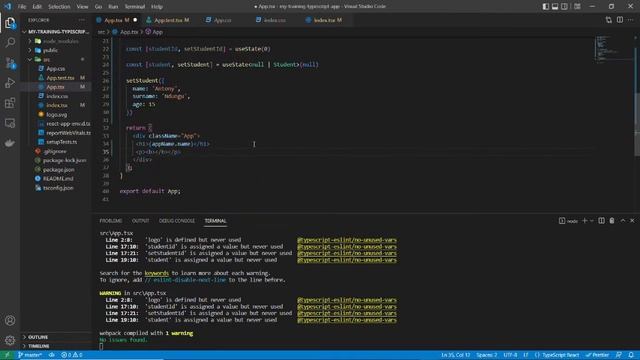Kill the terminal with trash icon
640x360 pixels.
[x=612, y=221]
